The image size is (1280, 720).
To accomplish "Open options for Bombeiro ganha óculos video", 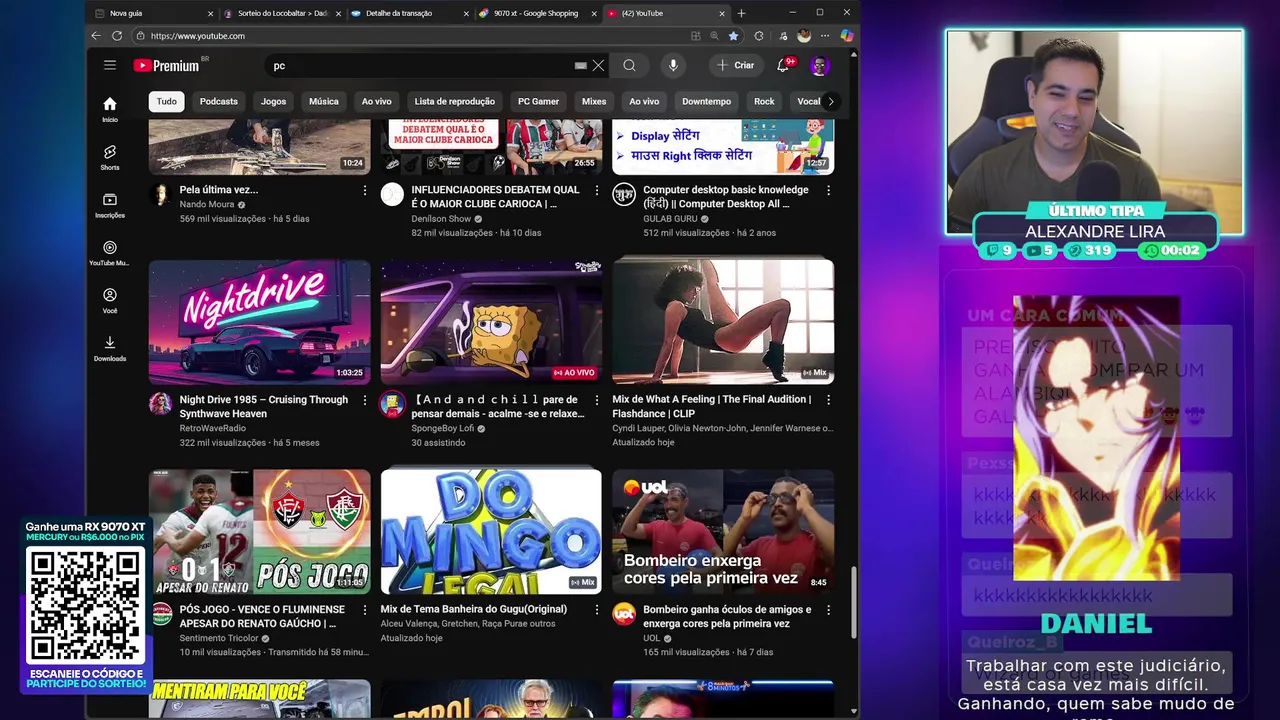I will [828, 610].
